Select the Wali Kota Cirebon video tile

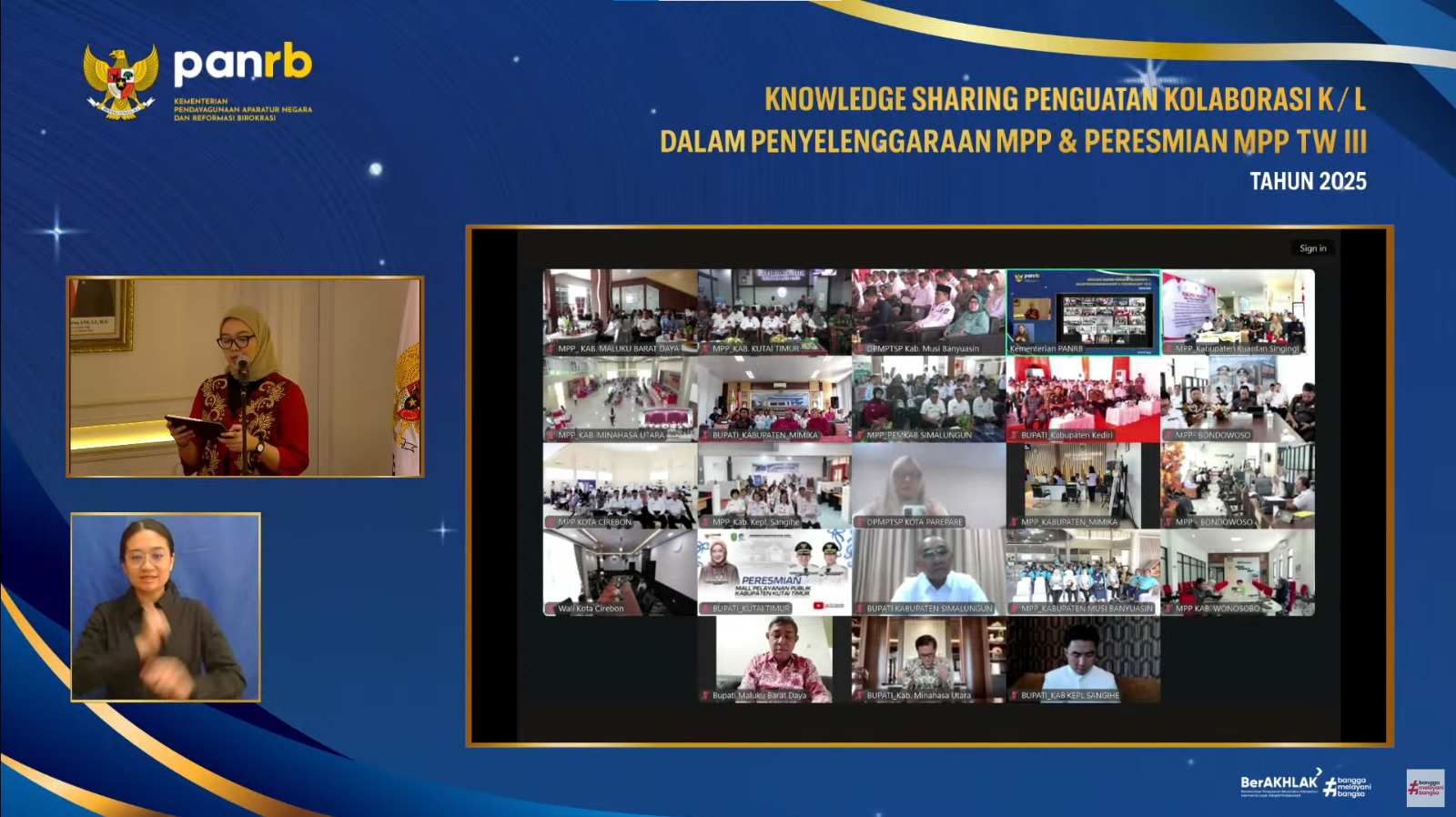(620, 571)
